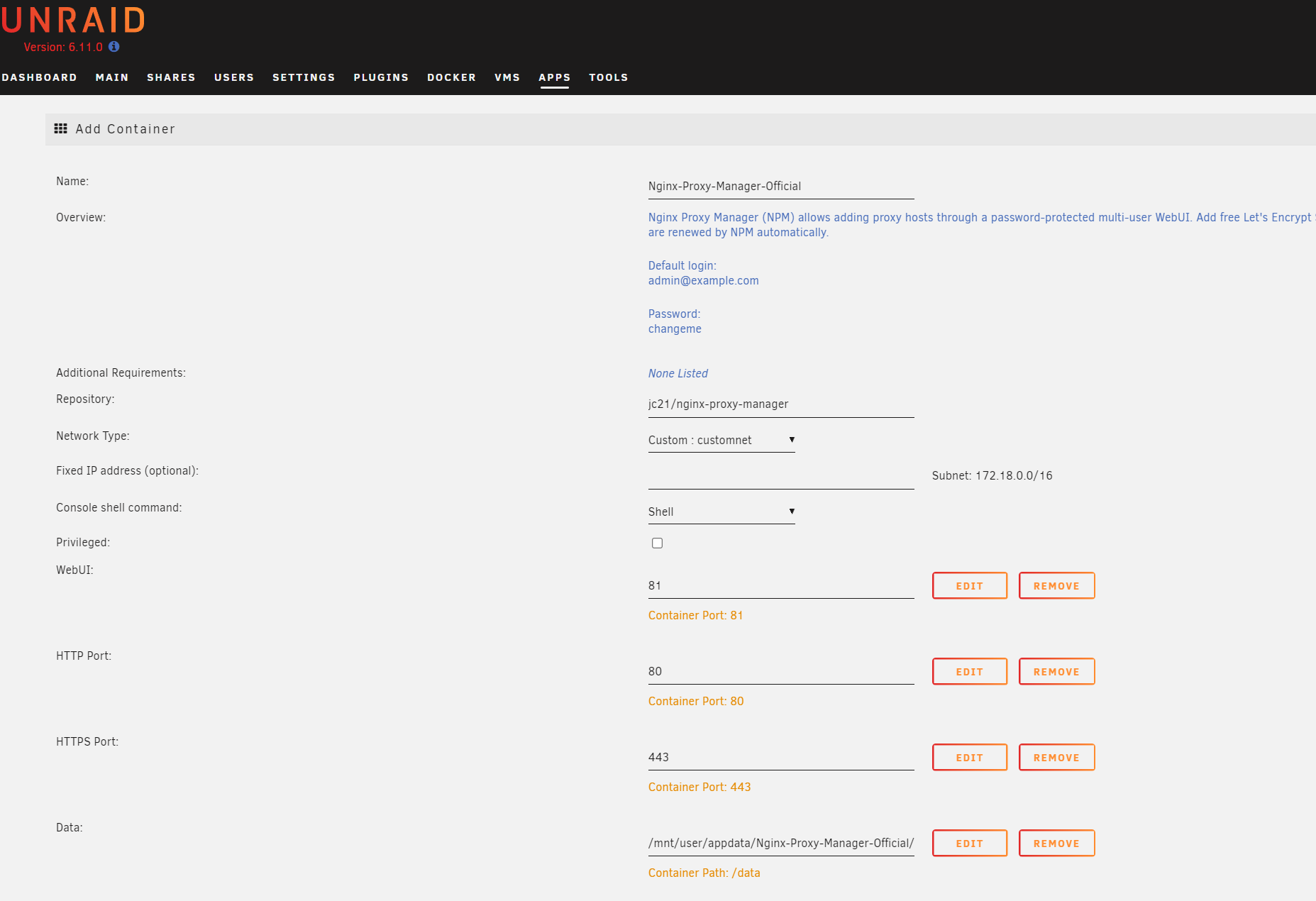The height and width of the screenshot is (901, 1316).
Task: Click the container Name field
Action: click(x=781, y=187)
